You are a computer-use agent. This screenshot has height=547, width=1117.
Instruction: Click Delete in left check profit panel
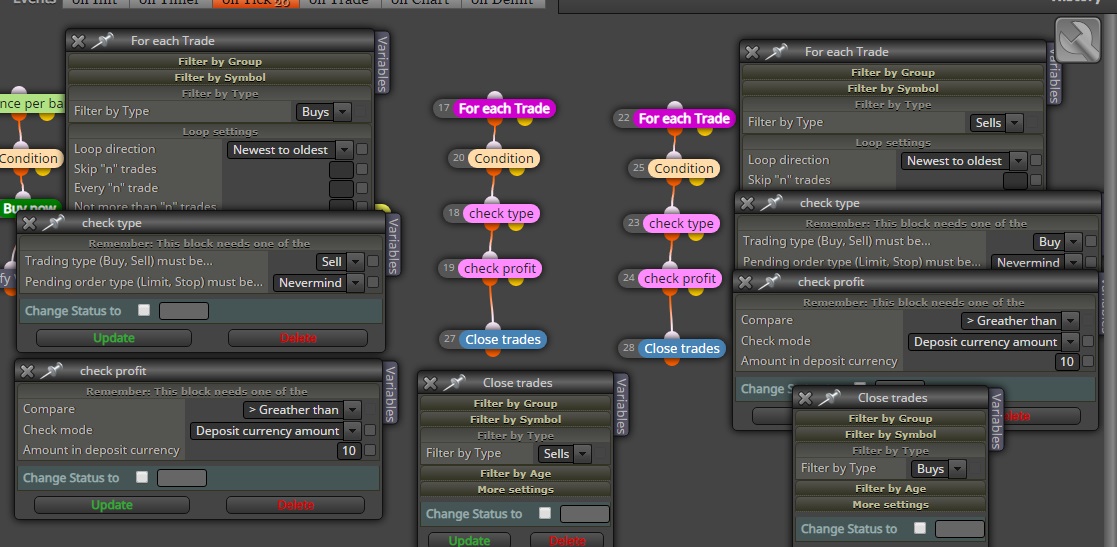coord(296,504)
